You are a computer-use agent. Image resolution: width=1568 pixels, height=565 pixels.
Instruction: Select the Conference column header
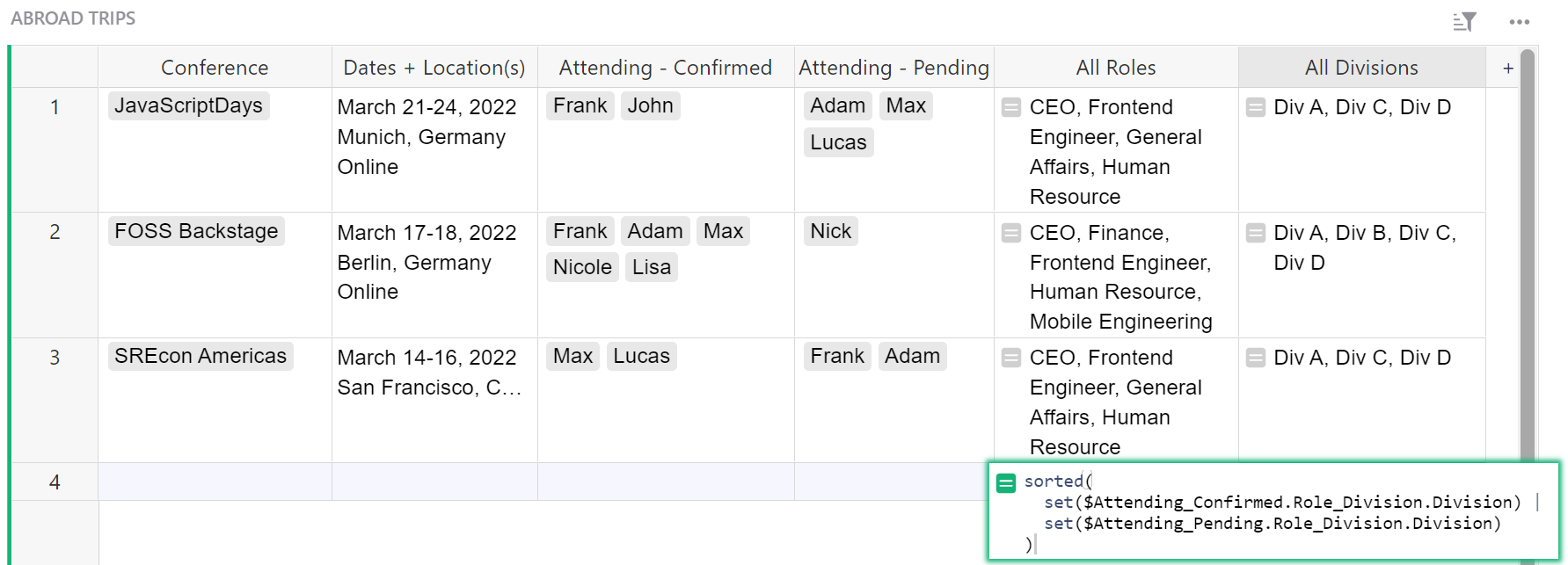215,68
